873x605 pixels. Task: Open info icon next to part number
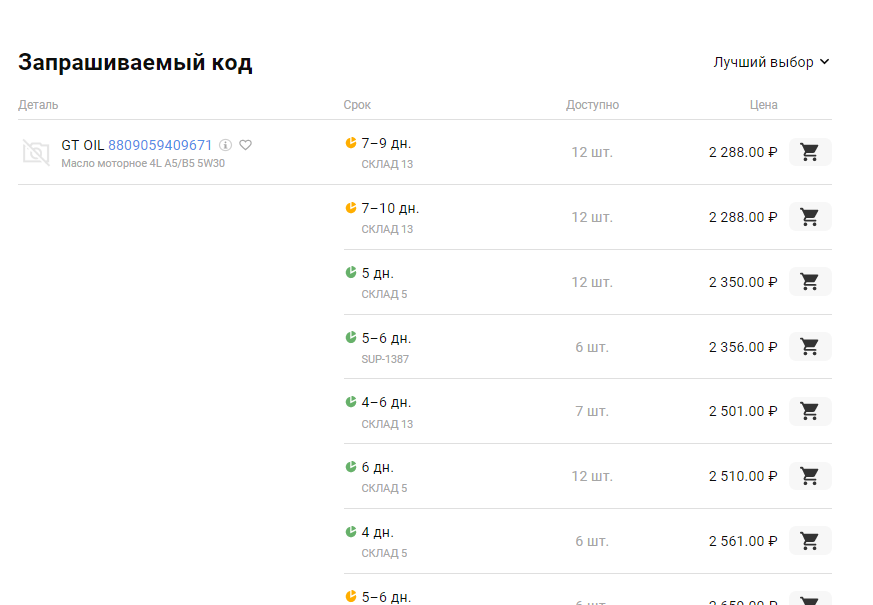[x=225, y=145]
